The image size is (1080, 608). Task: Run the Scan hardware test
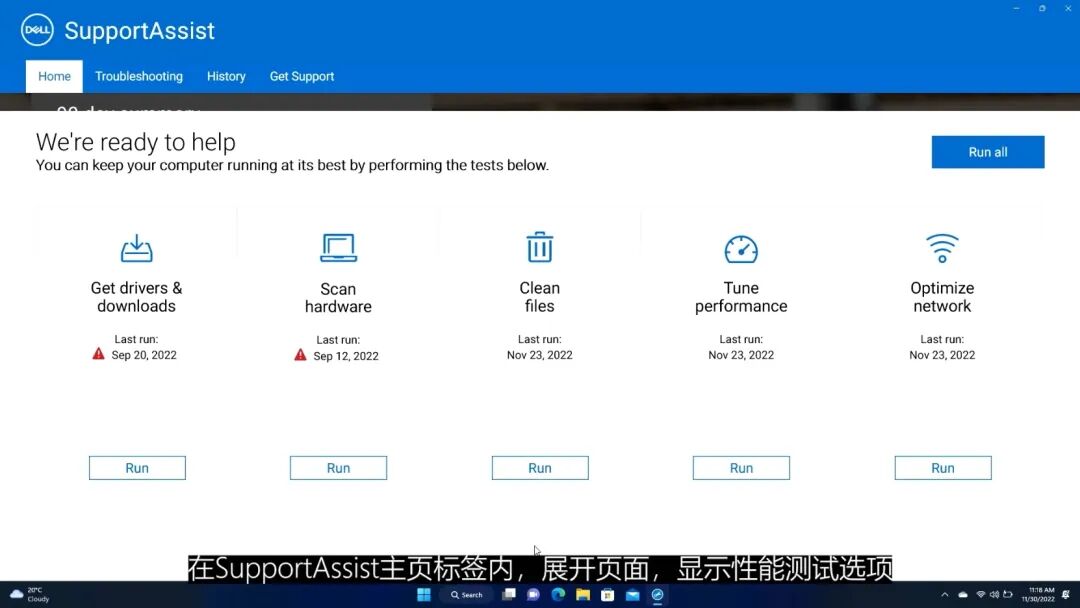338,468
